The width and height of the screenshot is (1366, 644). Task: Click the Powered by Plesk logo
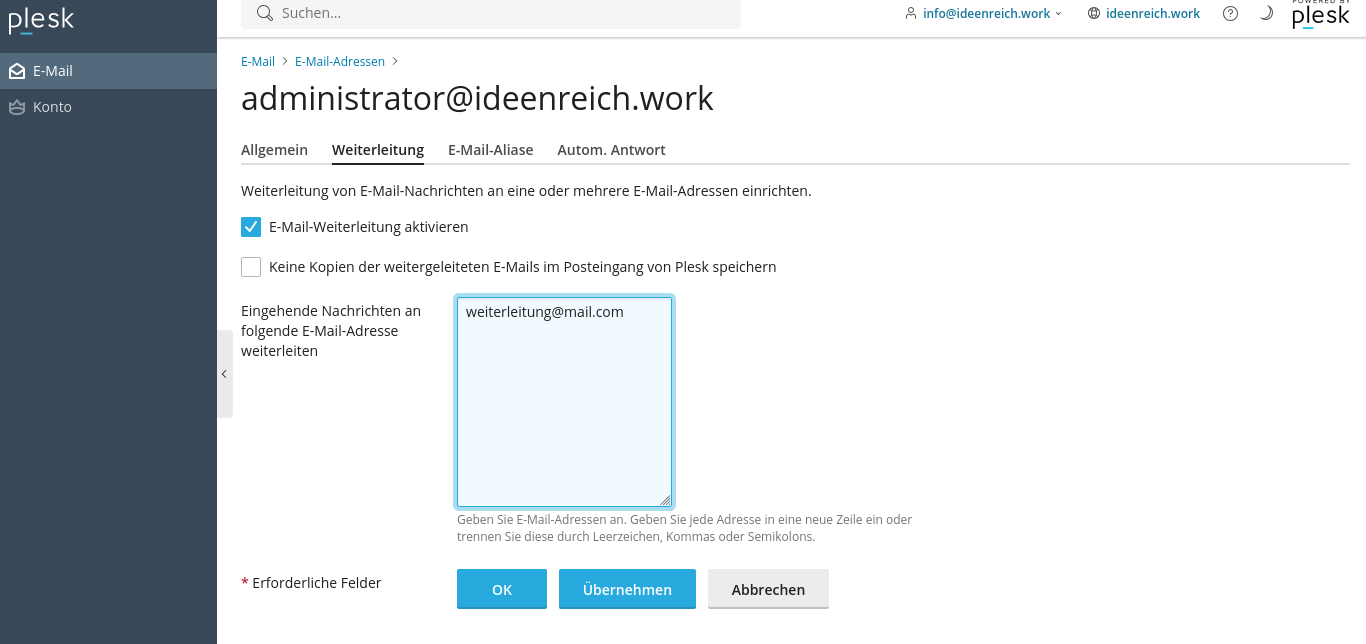(1320, 14)
